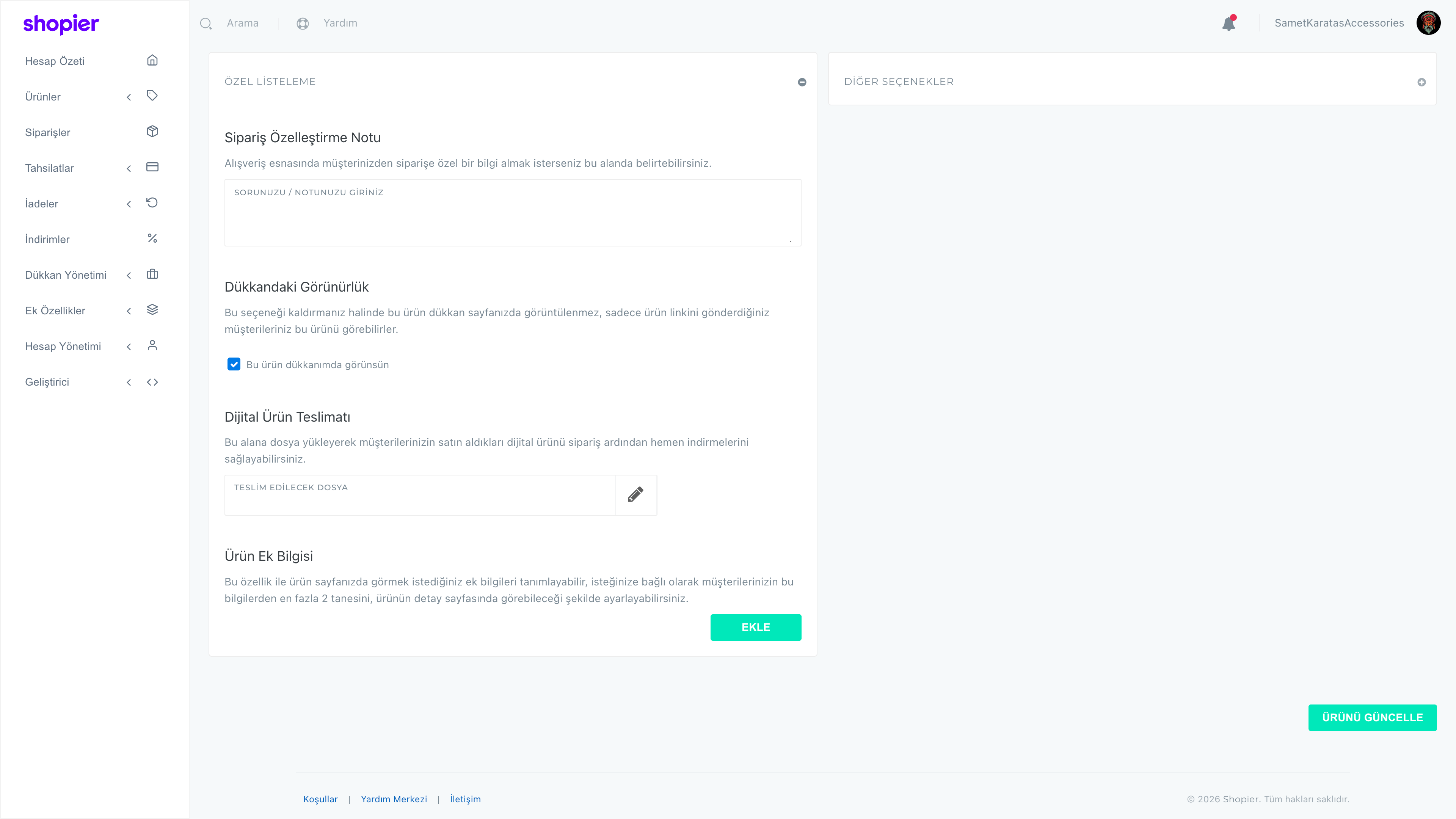Expand the Diğer Seçenekler panel
Image resolution: width=1456 pixels, height=819 pixels.
click(1421, 82)
